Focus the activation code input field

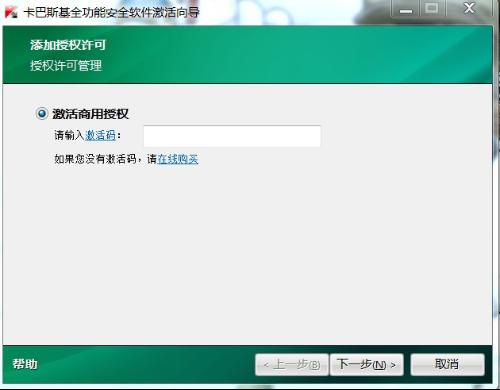click(232, 136)
